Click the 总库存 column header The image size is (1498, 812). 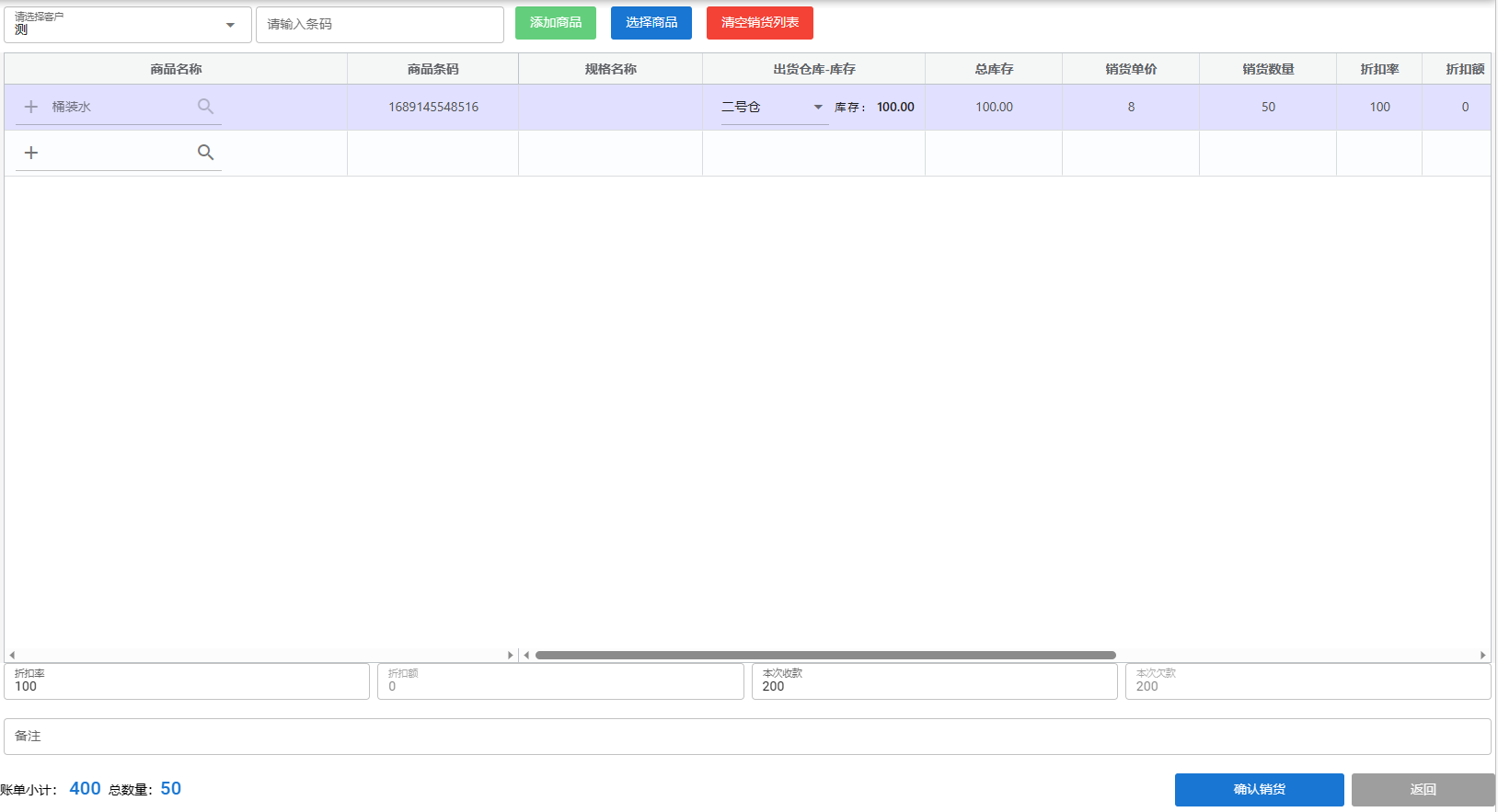994,69
